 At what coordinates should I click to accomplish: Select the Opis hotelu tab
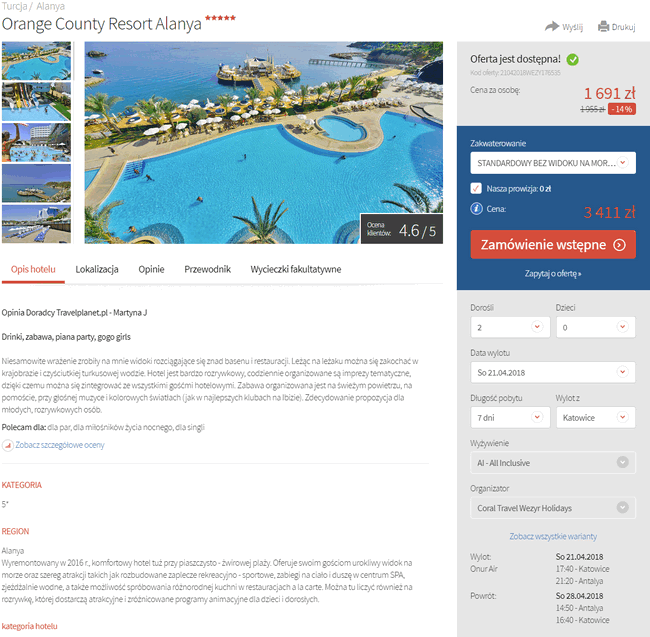(x=33, y=269)
